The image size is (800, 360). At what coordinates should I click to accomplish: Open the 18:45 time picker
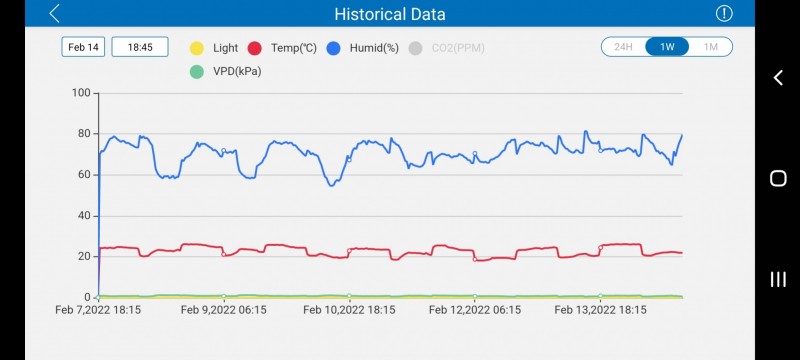pyautogui.click(x=140, y=47)
